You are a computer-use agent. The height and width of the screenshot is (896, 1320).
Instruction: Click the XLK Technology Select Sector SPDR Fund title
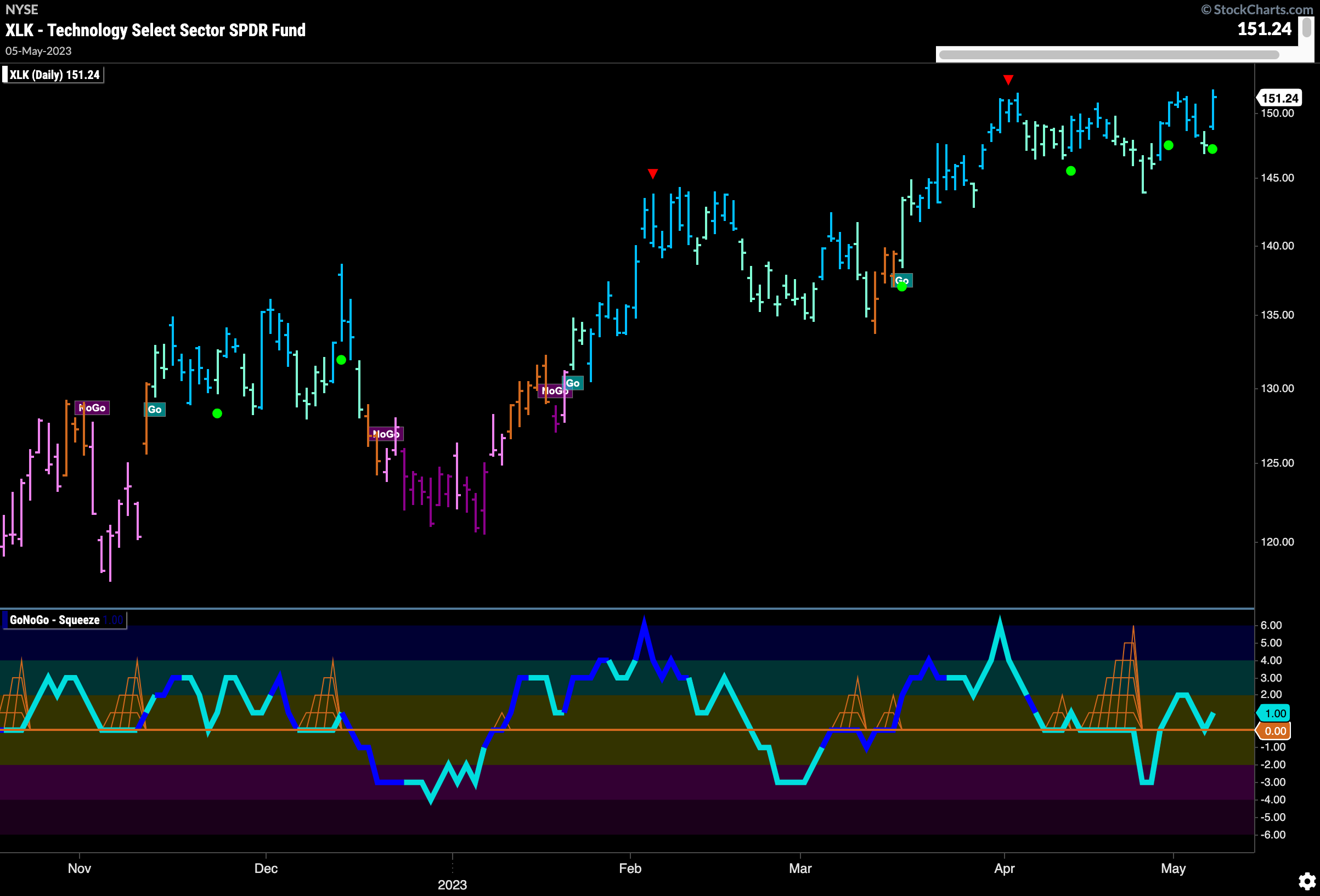(x=156, y=30)
